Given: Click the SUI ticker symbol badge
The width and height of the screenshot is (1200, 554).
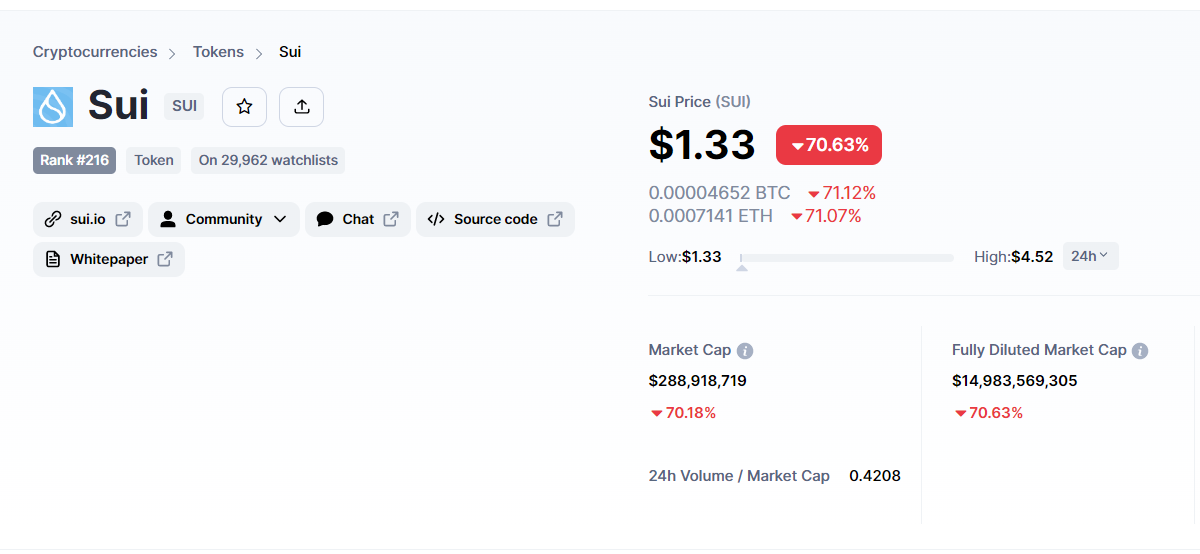Looking at the screenshot, I should pyautogui.click(x=184, y=106).
